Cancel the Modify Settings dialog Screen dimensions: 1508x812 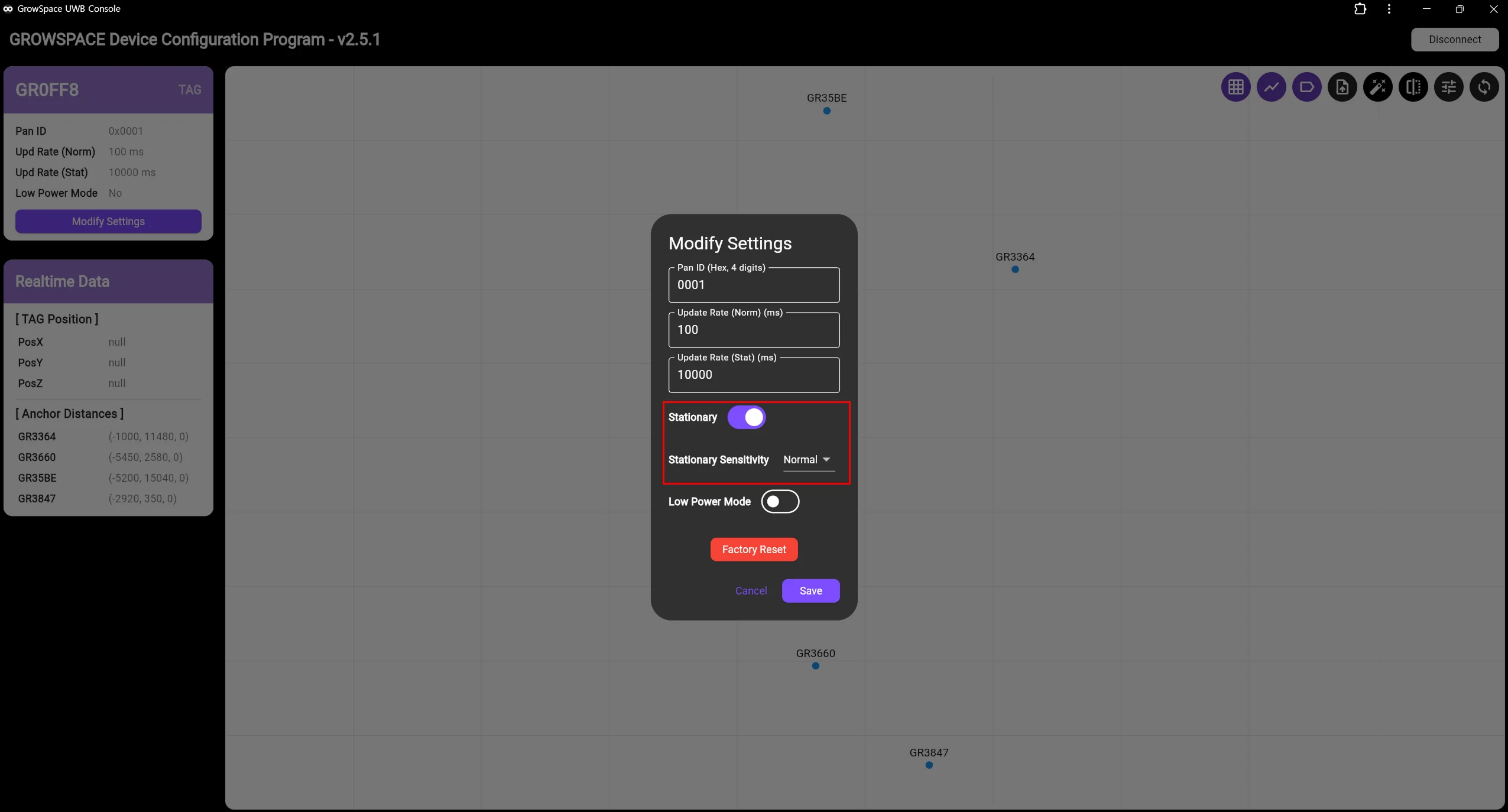tap(751, 591)
